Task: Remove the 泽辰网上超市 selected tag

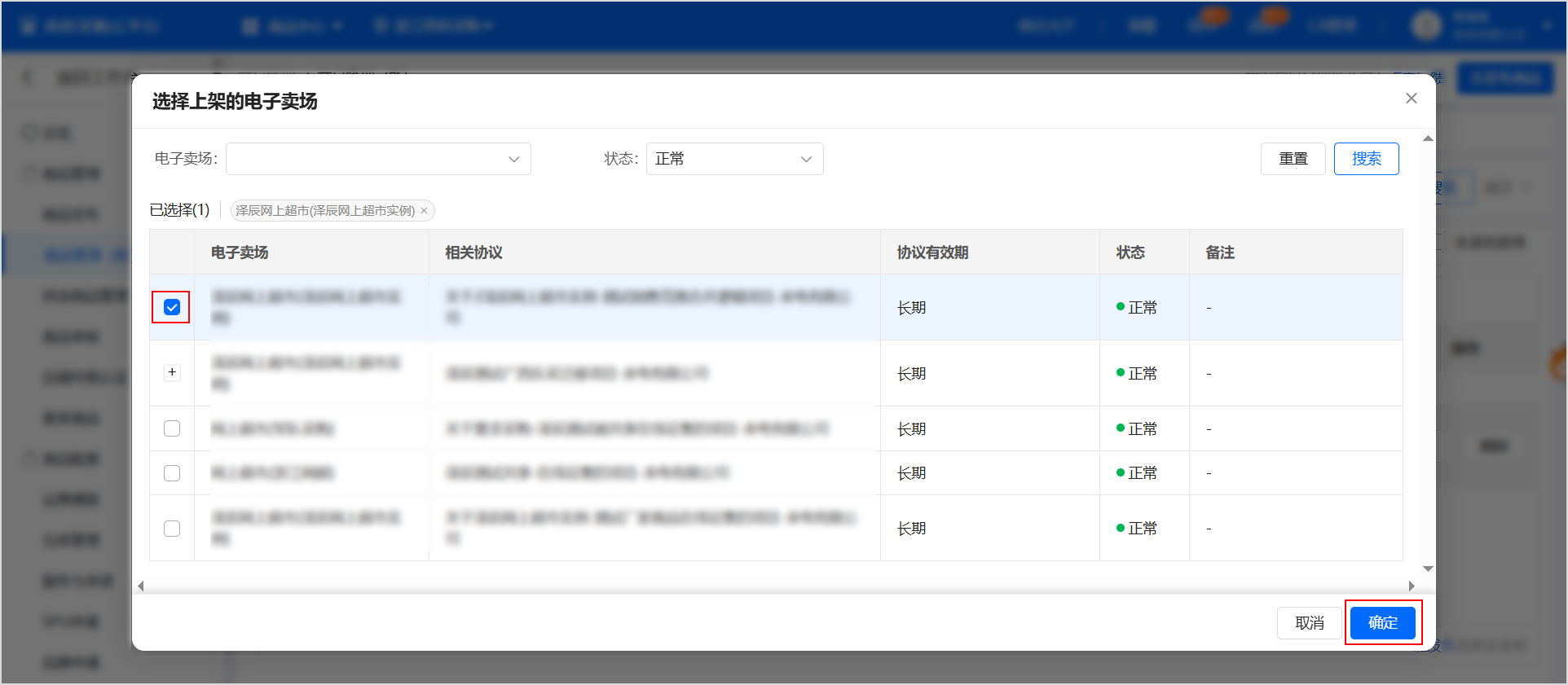Action: coord(424,211)
